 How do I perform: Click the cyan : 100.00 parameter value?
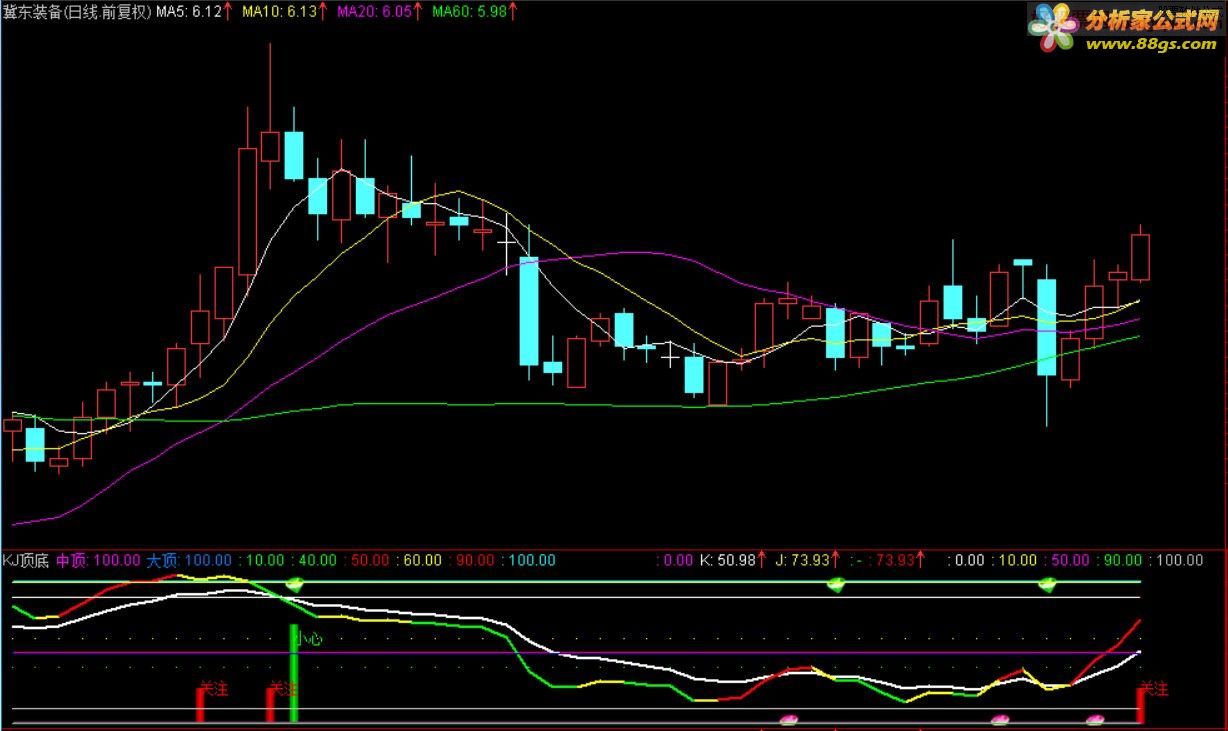(x=527, y=560)
